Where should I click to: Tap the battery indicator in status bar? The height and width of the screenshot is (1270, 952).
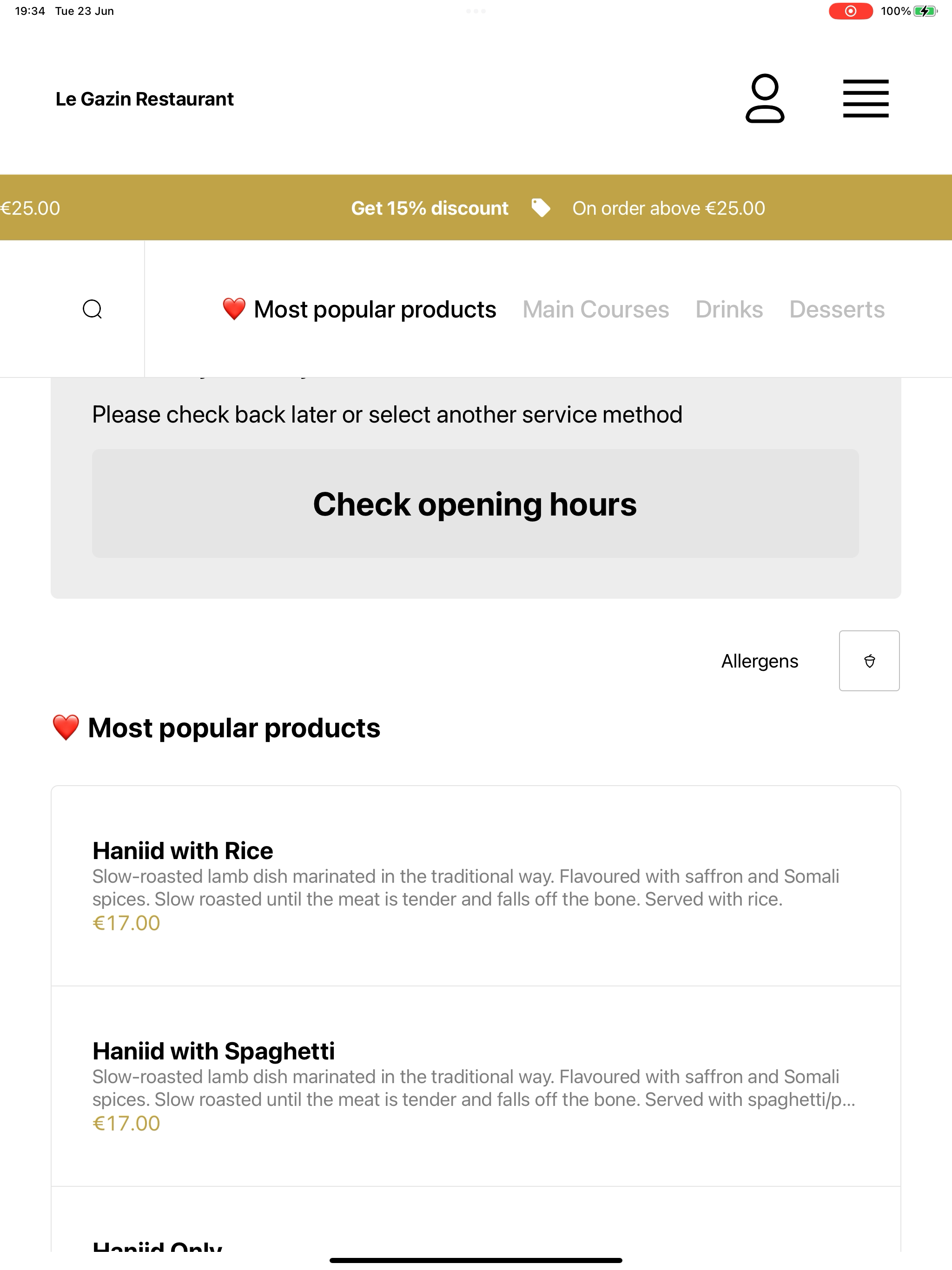(925, 11)
